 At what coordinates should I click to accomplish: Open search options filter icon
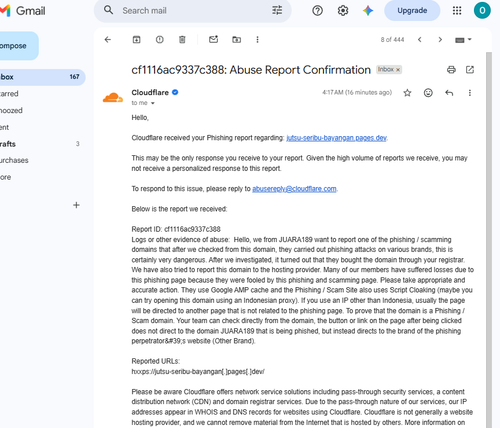click(277, 10)
